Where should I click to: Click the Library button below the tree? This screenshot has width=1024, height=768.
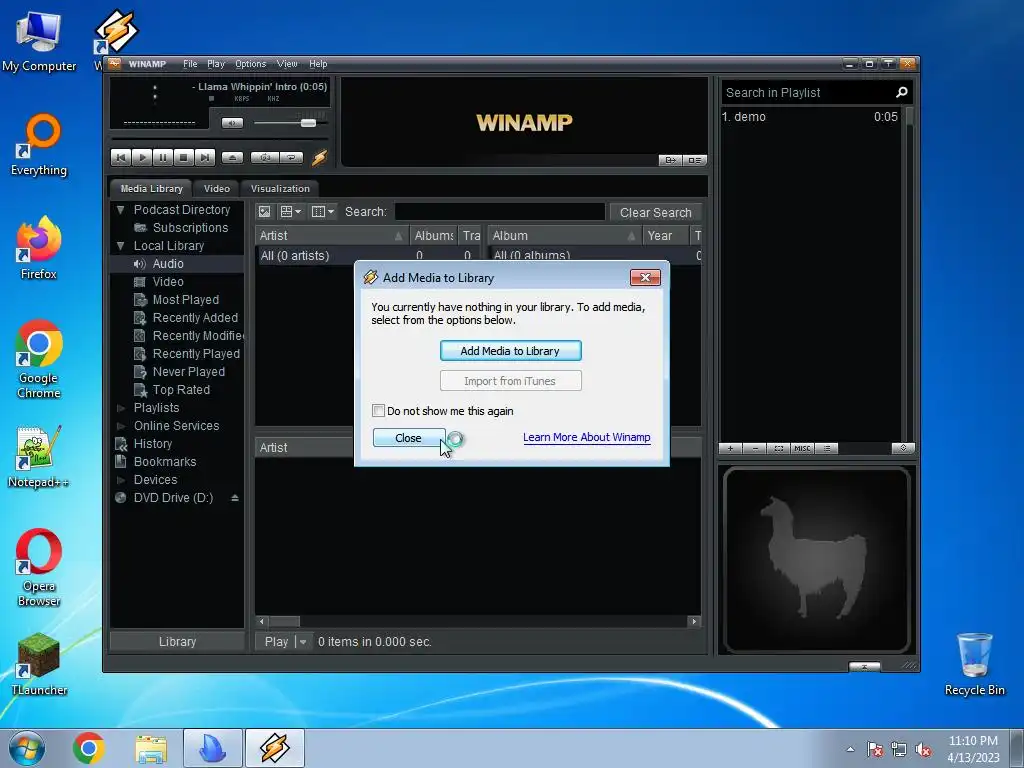177,642
